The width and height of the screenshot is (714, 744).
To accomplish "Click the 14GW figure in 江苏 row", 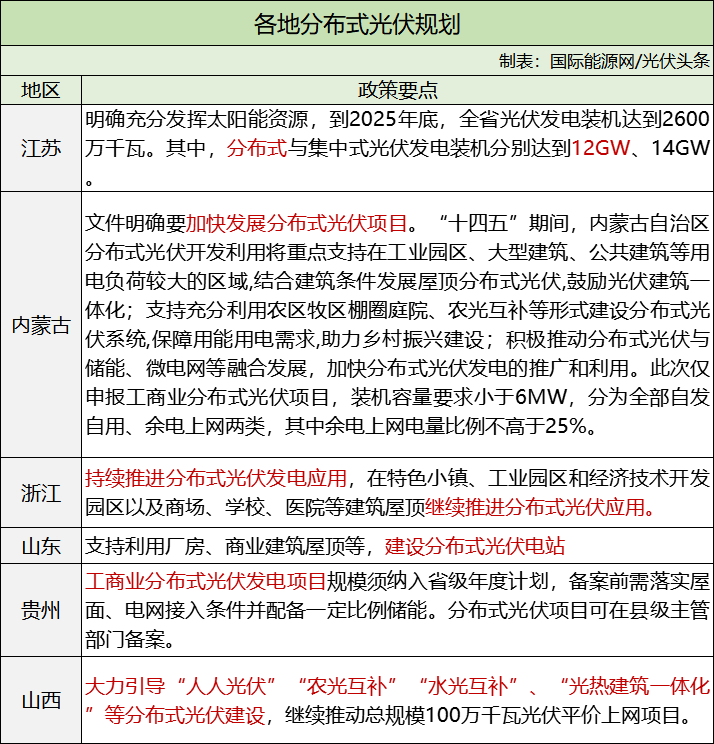I will coord(680,148).
